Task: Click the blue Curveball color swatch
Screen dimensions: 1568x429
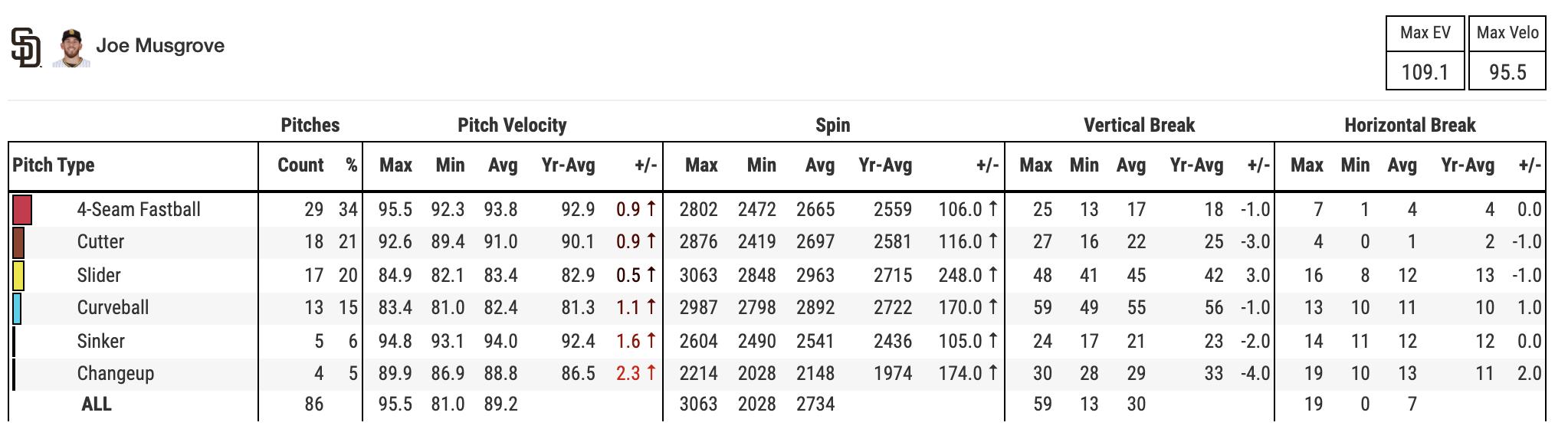Action: pos(17,308)
